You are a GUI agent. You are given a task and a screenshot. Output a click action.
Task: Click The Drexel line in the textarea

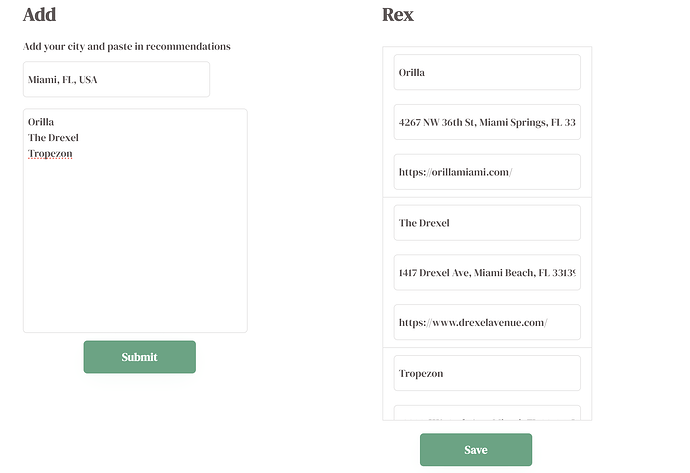54,138
